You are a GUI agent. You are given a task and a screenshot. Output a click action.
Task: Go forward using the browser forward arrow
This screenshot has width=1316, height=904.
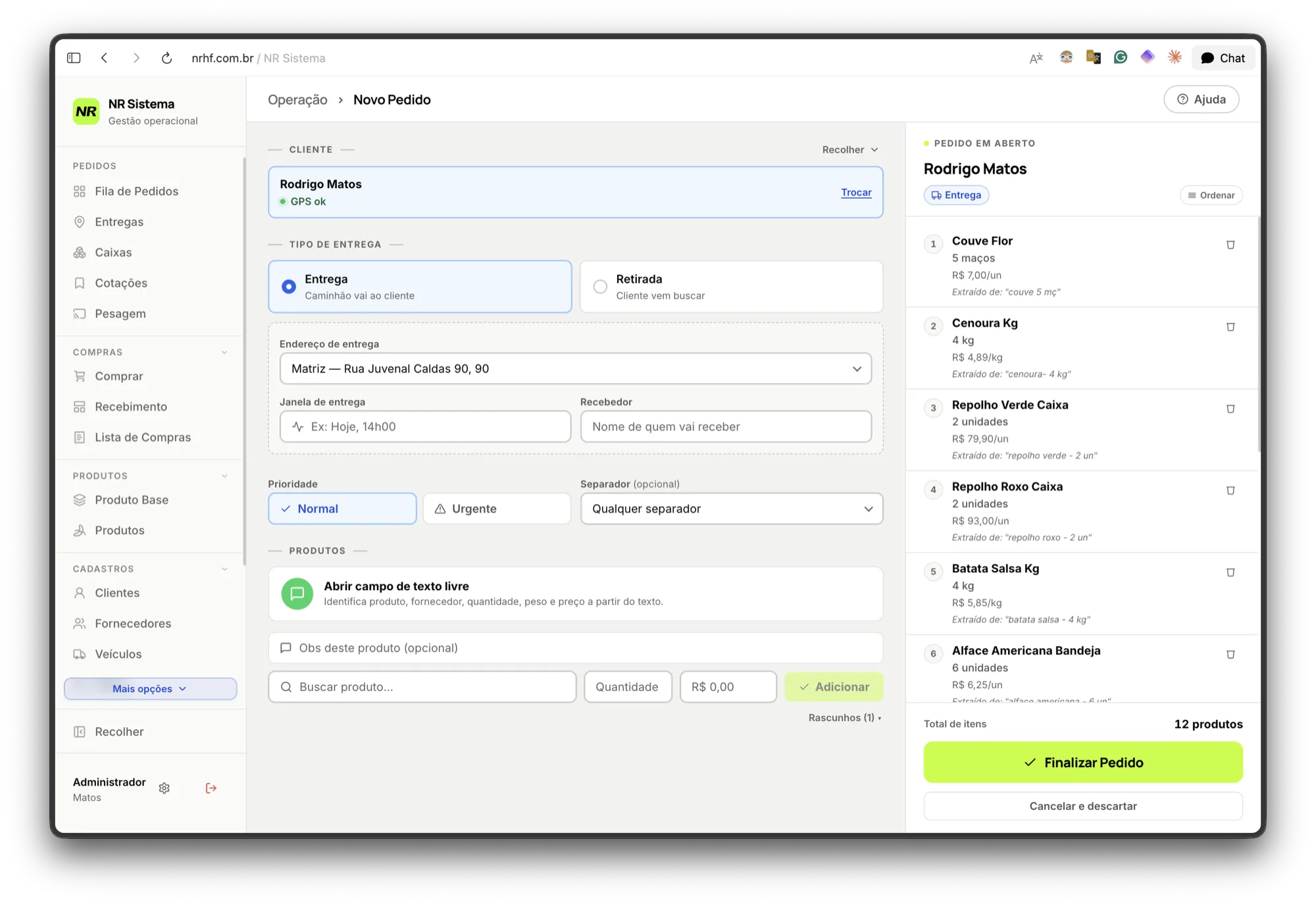(x=136, y=58)
